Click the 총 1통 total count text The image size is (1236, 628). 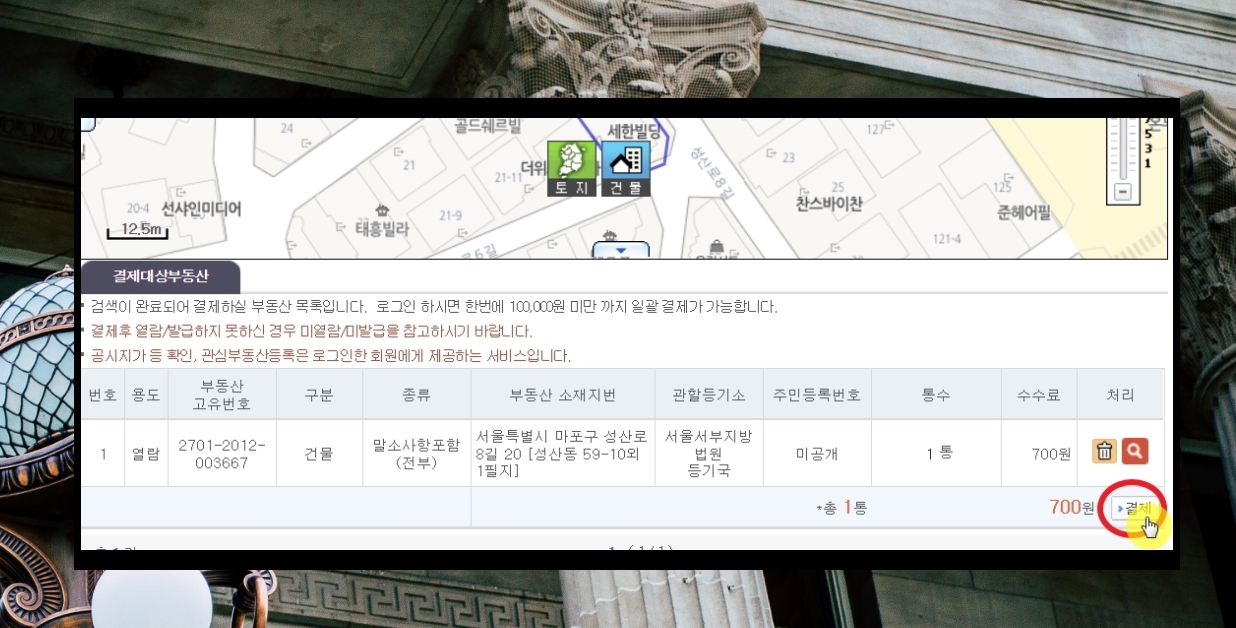click(x=842, y=508)
